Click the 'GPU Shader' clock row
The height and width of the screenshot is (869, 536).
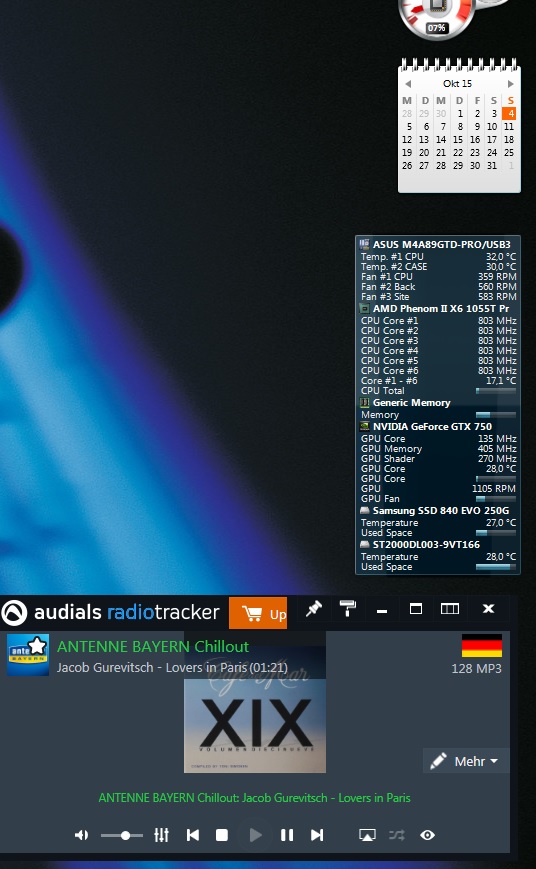pos(438,458)
